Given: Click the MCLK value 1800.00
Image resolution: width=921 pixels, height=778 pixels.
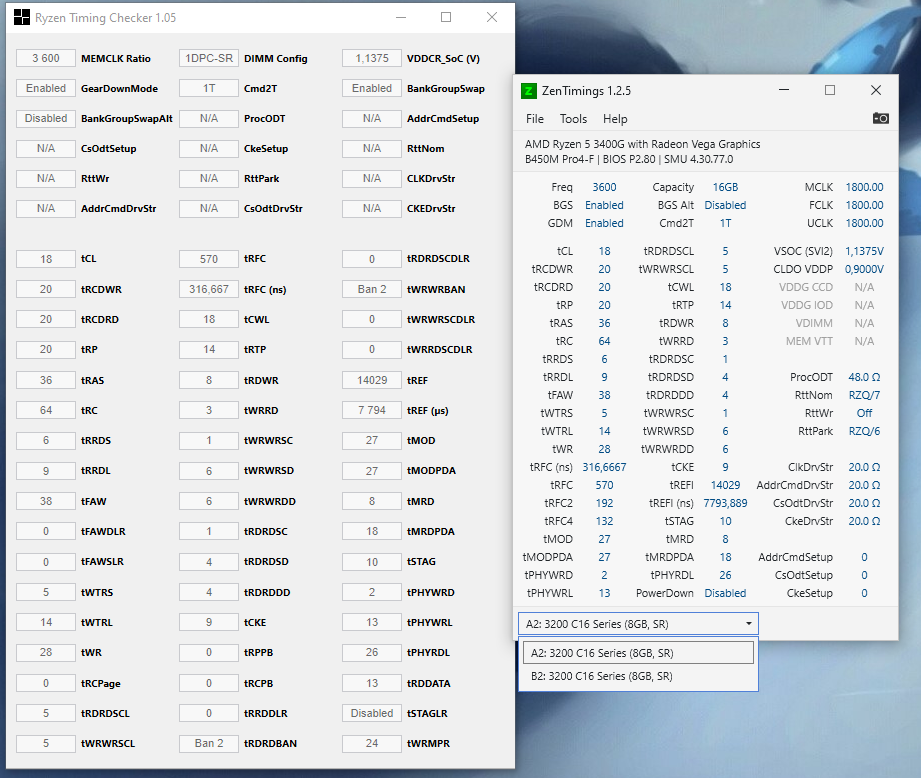Looking at the screenshot, I should (x=864, y=187).
